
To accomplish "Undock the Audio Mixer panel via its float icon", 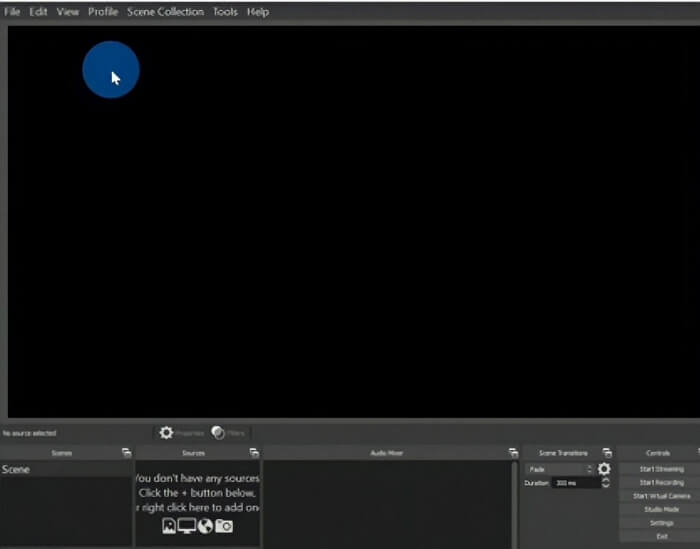I will (x=513, y=453).
